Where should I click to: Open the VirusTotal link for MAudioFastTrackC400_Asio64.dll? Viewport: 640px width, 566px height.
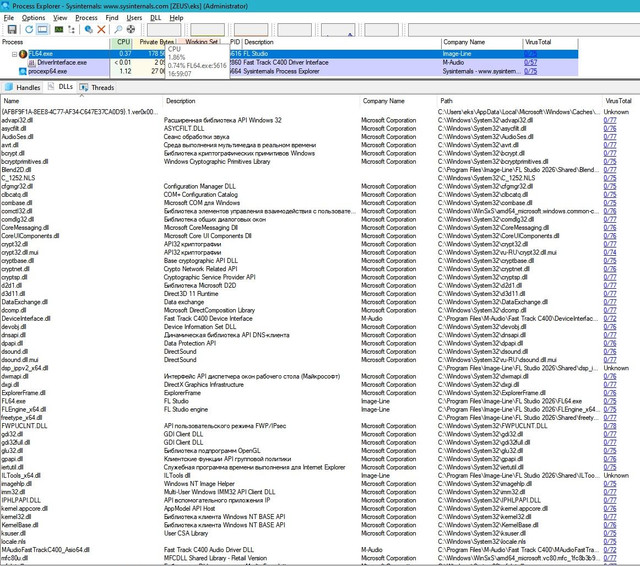coord(610,550)
